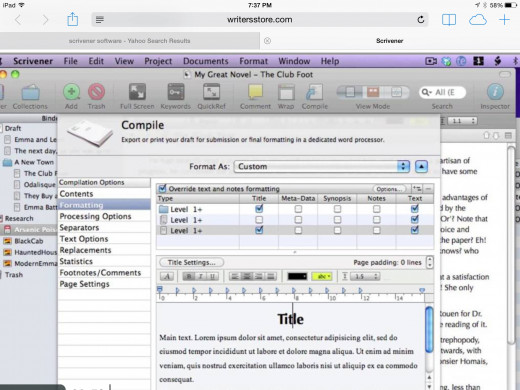Open reader view icon in address bar
This screenshot has width=520, height=390.
pyautogui.click(x=100, y=20)
